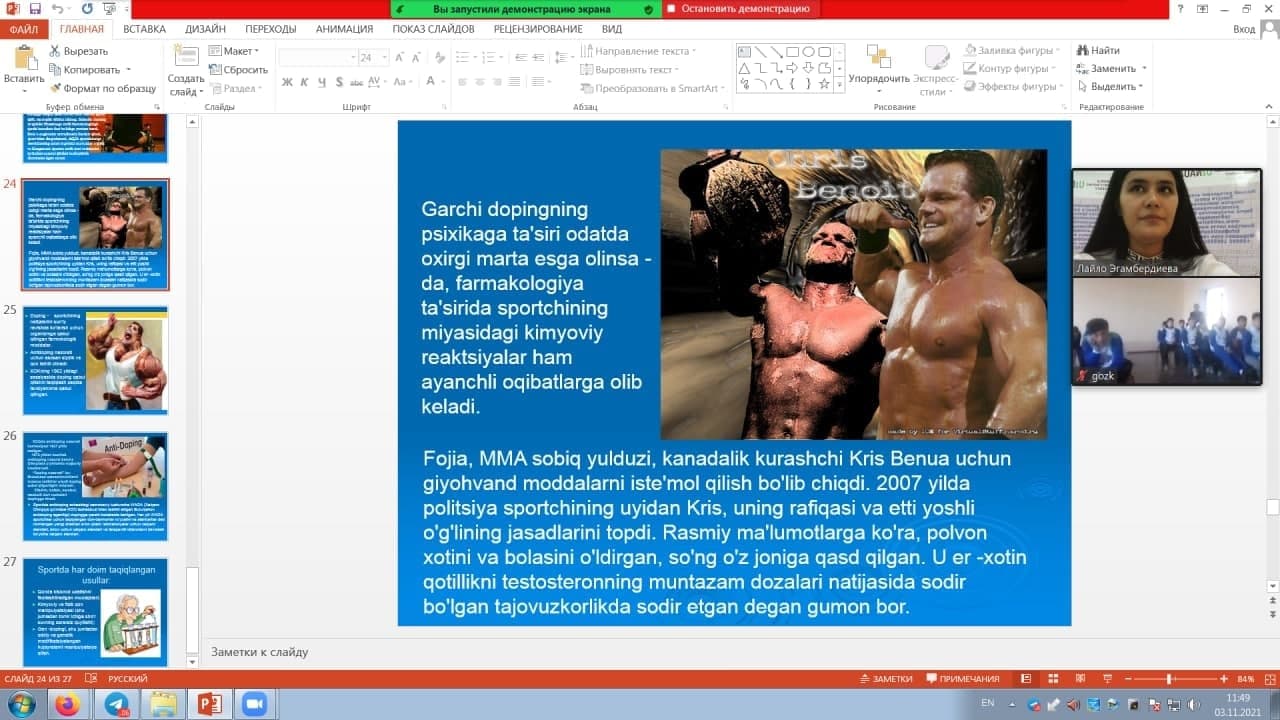Switch to ВИД ribbon tab
This screenshot has height=720, width=1280.
click(612, 29)
